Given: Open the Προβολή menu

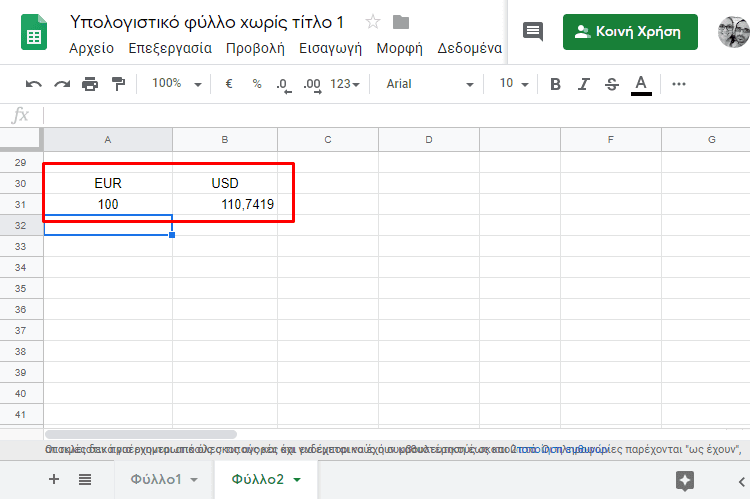Looking at the screenshot, I should (255, 48).
